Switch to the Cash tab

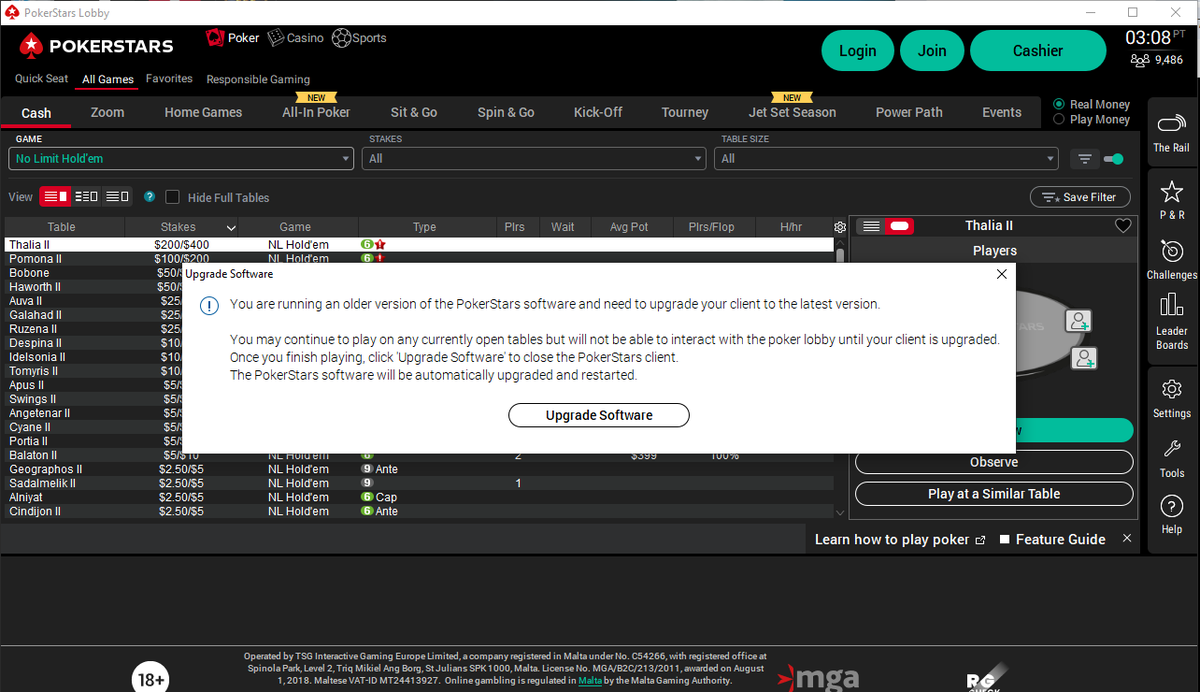[x=36, y=113]
